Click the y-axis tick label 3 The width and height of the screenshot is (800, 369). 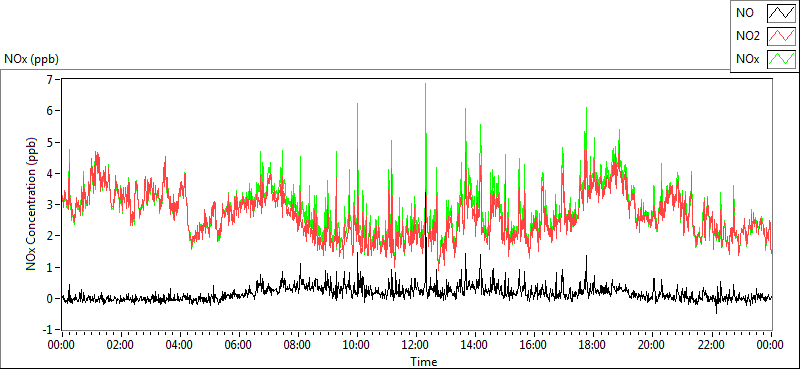[50, 205]
